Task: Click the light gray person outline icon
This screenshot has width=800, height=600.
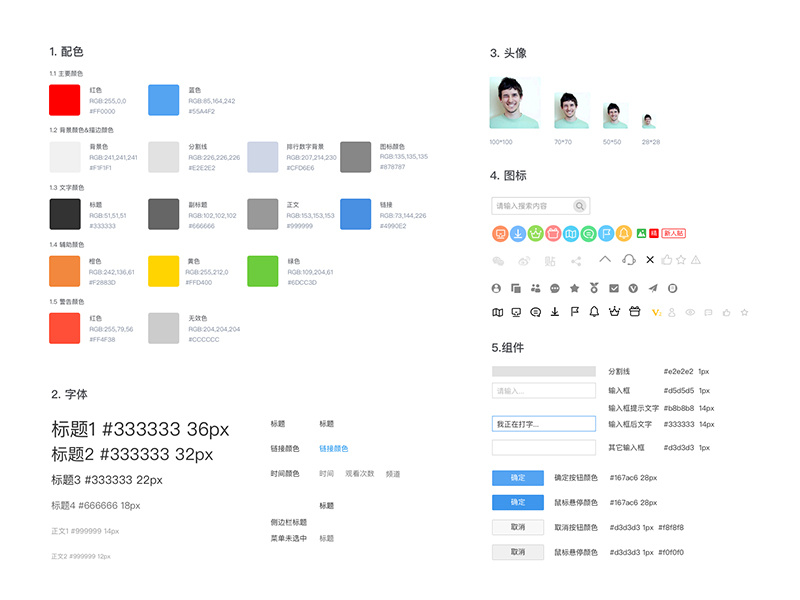Action: point(671,312)
